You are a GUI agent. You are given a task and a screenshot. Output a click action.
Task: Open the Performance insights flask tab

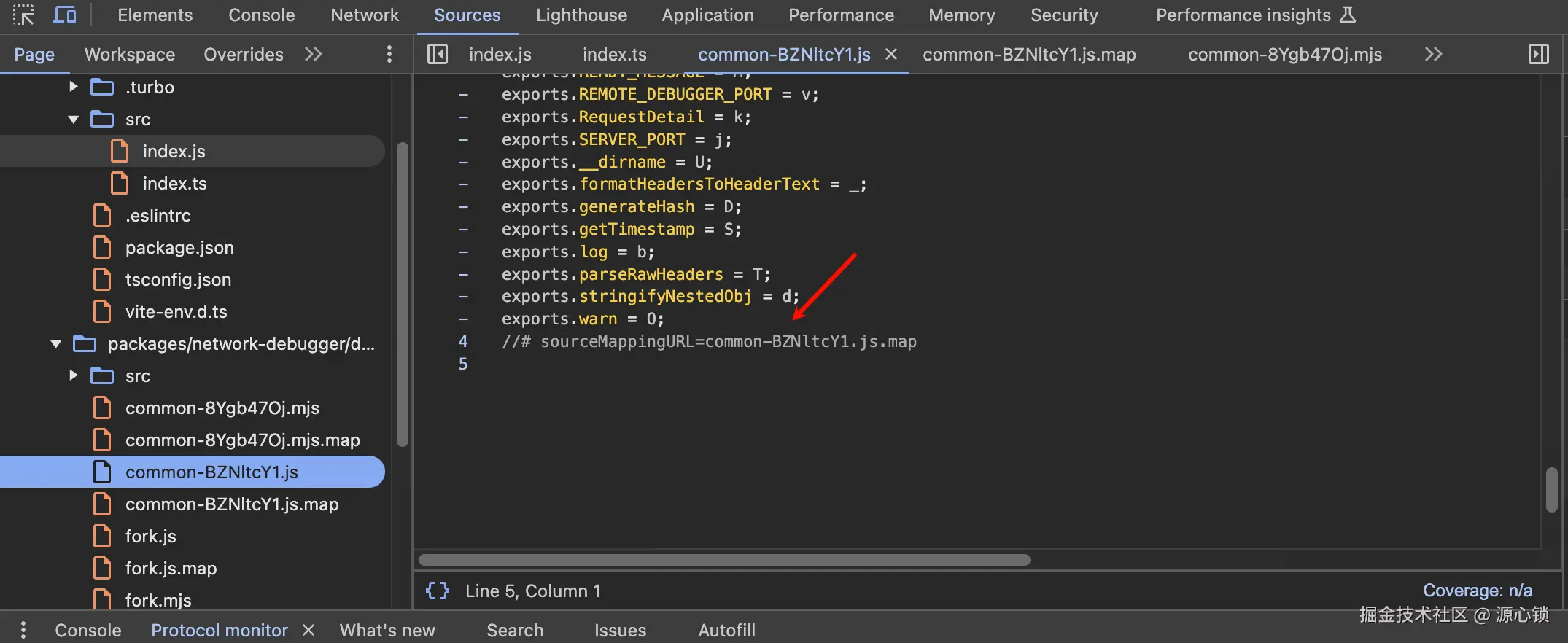click(1255, 15)
